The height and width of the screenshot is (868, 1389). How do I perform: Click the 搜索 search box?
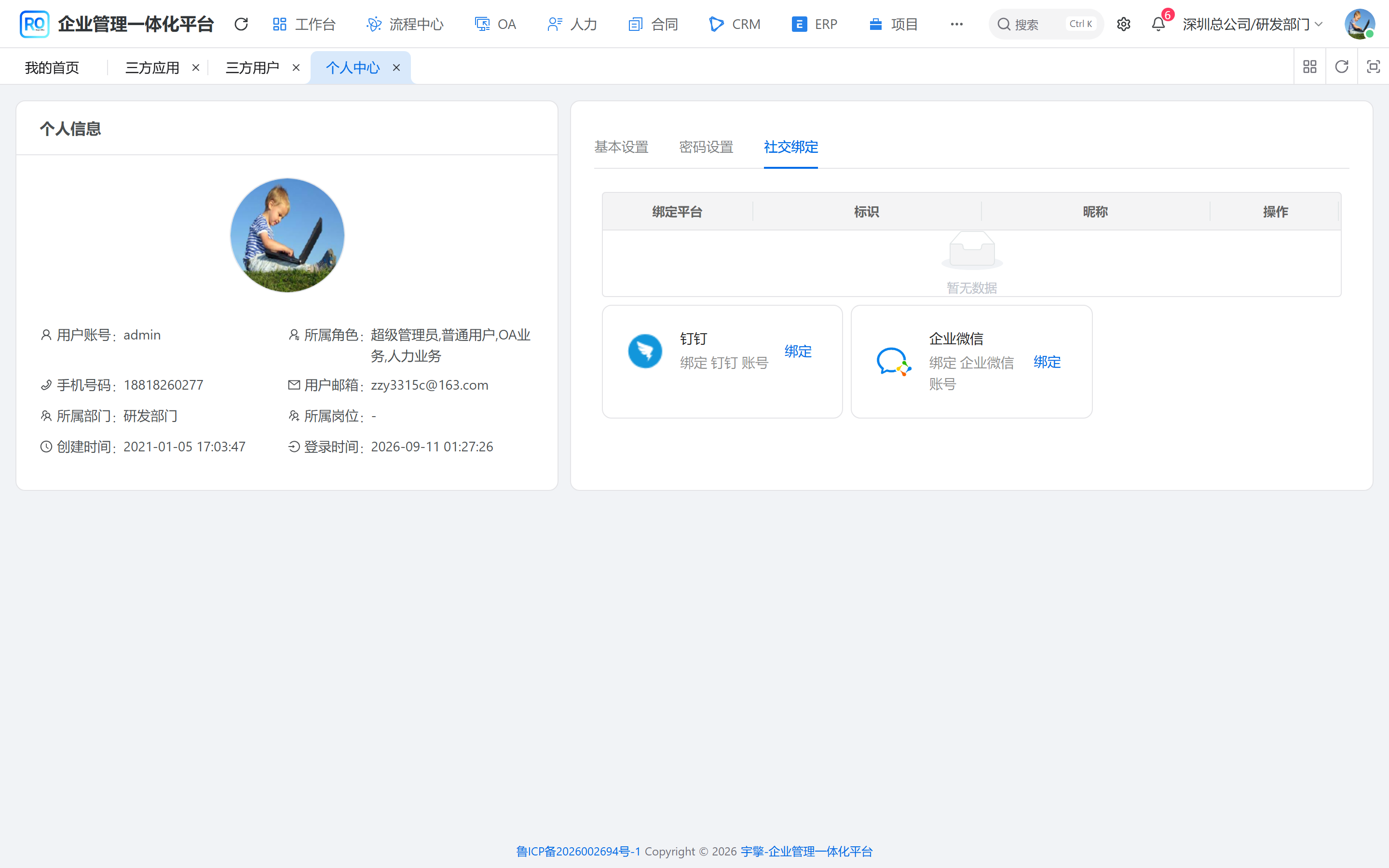coord(1046,24)
